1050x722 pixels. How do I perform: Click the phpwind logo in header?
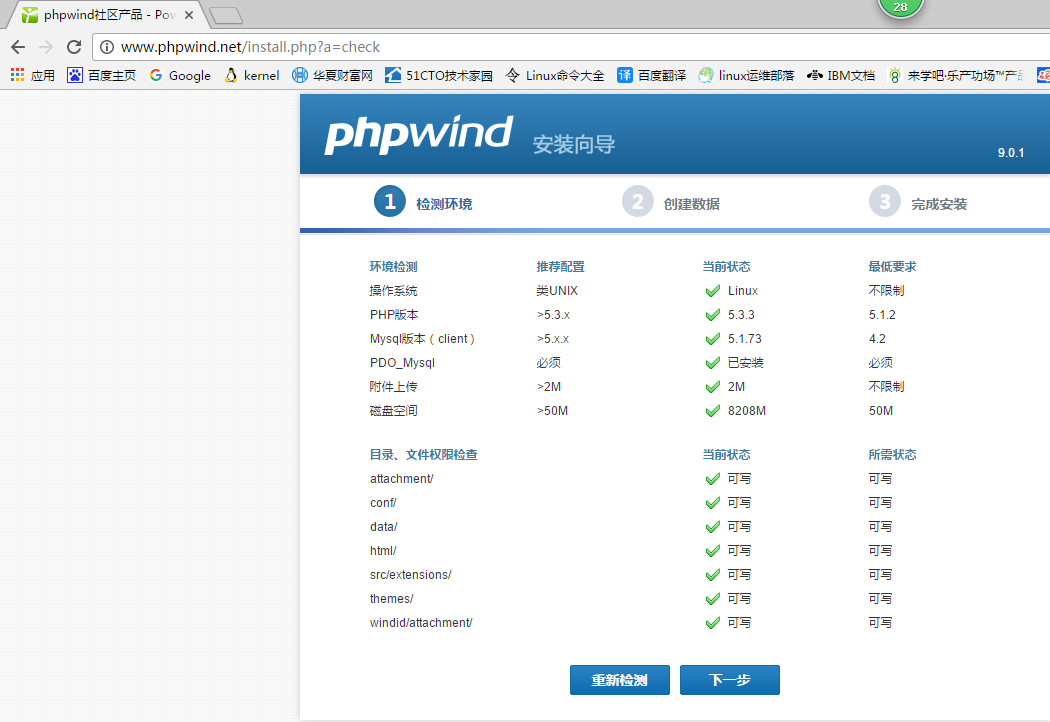pyautogui.click(x=419, y=133)
